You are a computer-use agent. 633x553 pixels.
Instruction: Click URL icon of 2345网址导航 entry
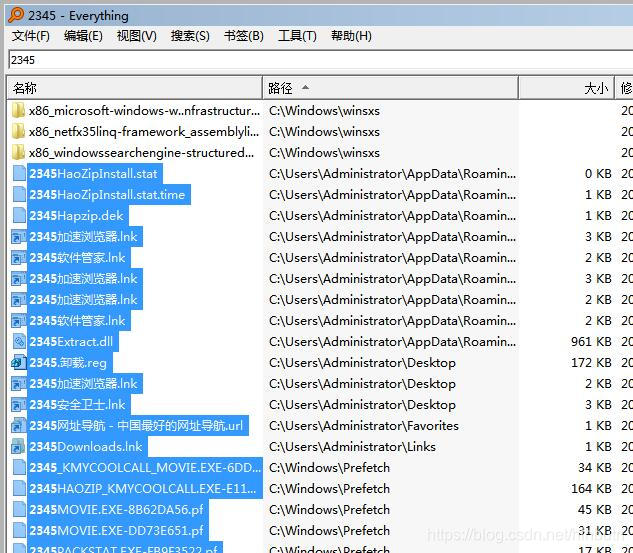[18, 426]
